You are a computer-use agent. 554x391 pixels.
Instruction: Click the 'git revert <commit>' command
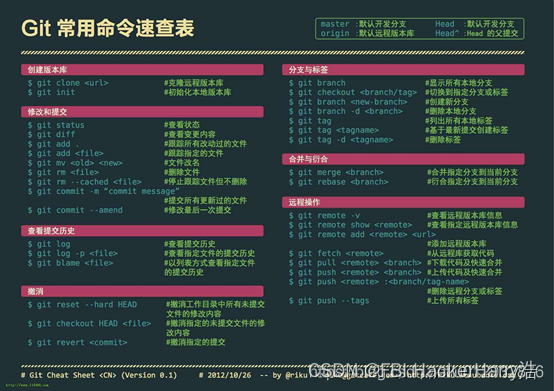click(77, 342)
